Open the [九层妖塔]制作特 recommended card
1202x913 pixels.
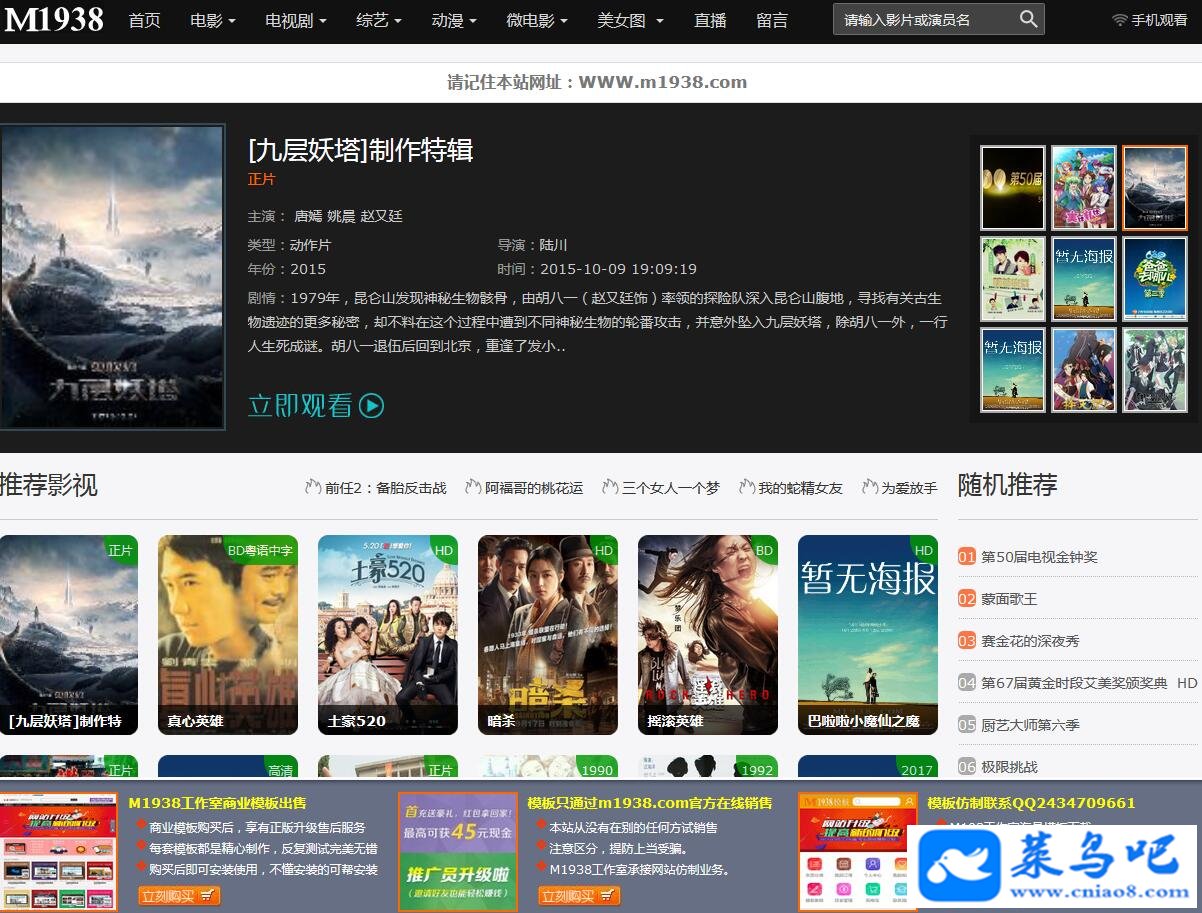69,635
